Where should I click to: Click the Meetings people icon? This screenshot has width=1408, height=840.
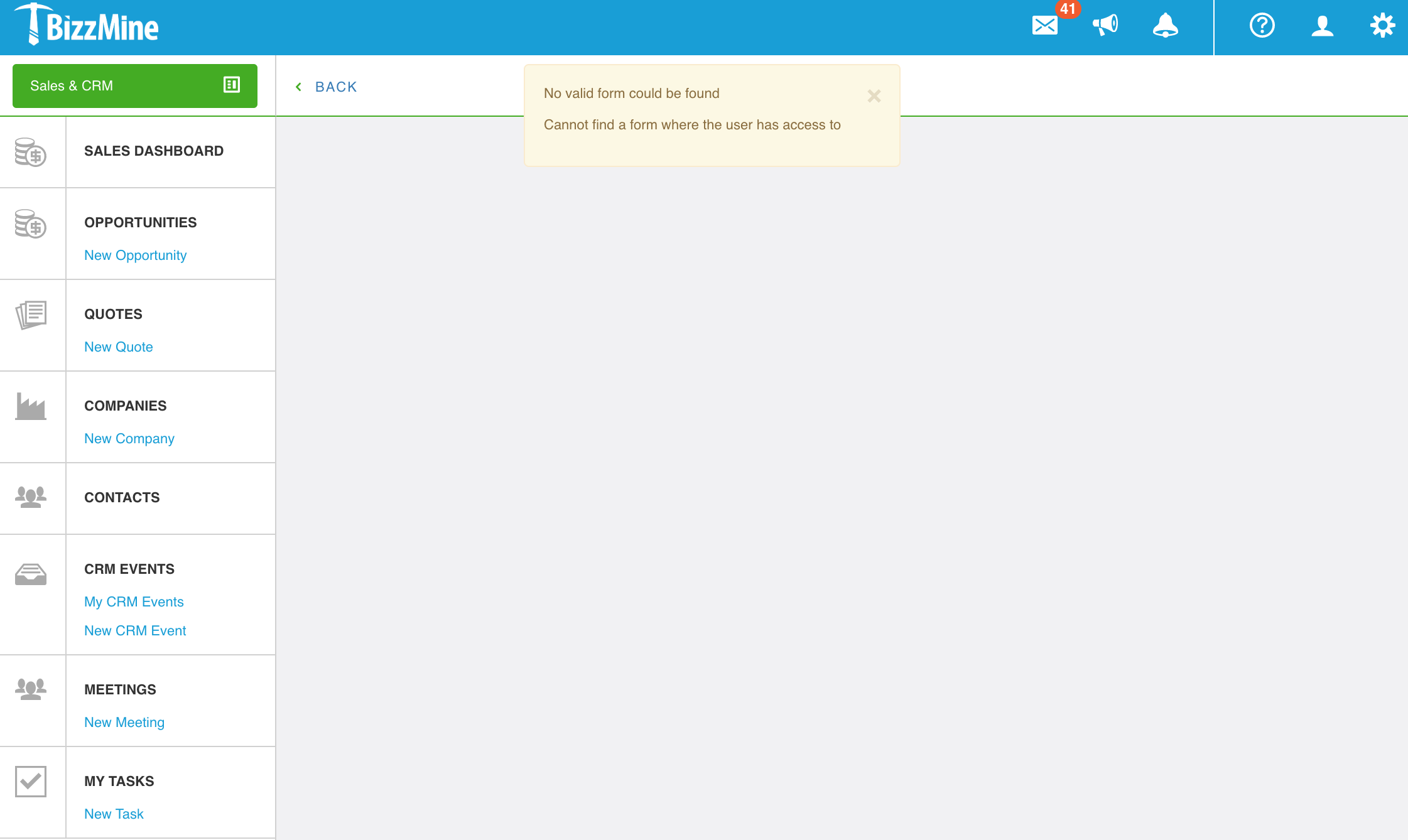click(31, 689)
